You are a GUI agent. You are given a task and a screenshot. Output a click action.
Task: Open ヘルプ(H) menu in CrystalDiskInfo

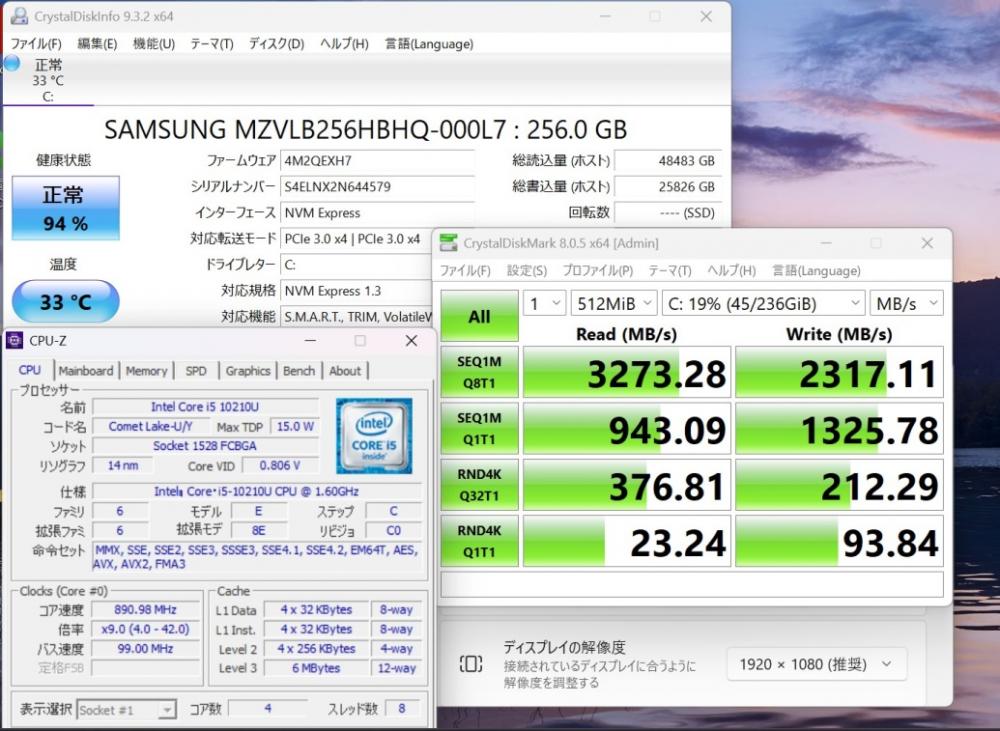[344, 44]
